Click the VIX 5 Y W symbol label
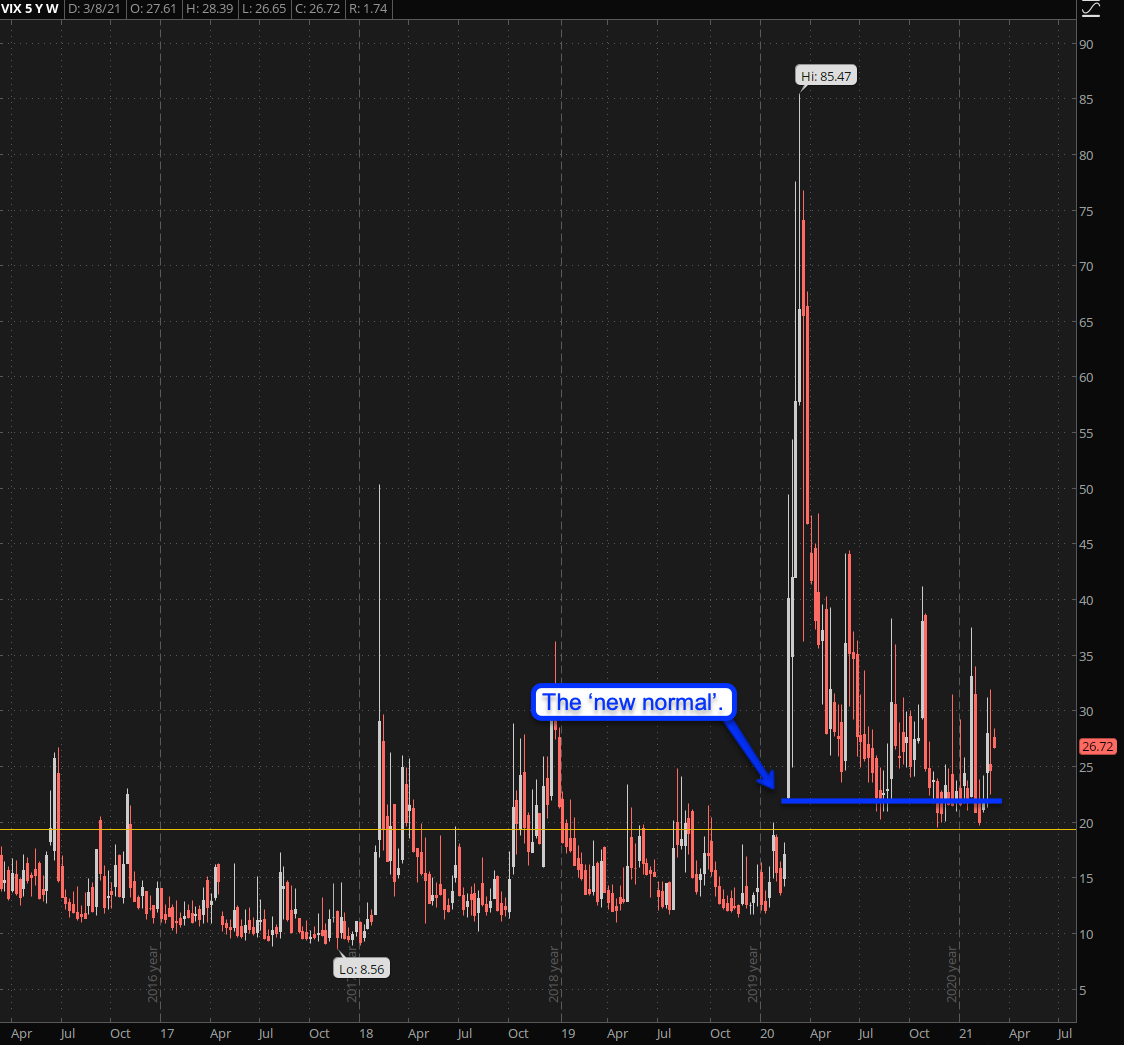The height and width of the screenshot is (1045, 1124). (30, 9)
